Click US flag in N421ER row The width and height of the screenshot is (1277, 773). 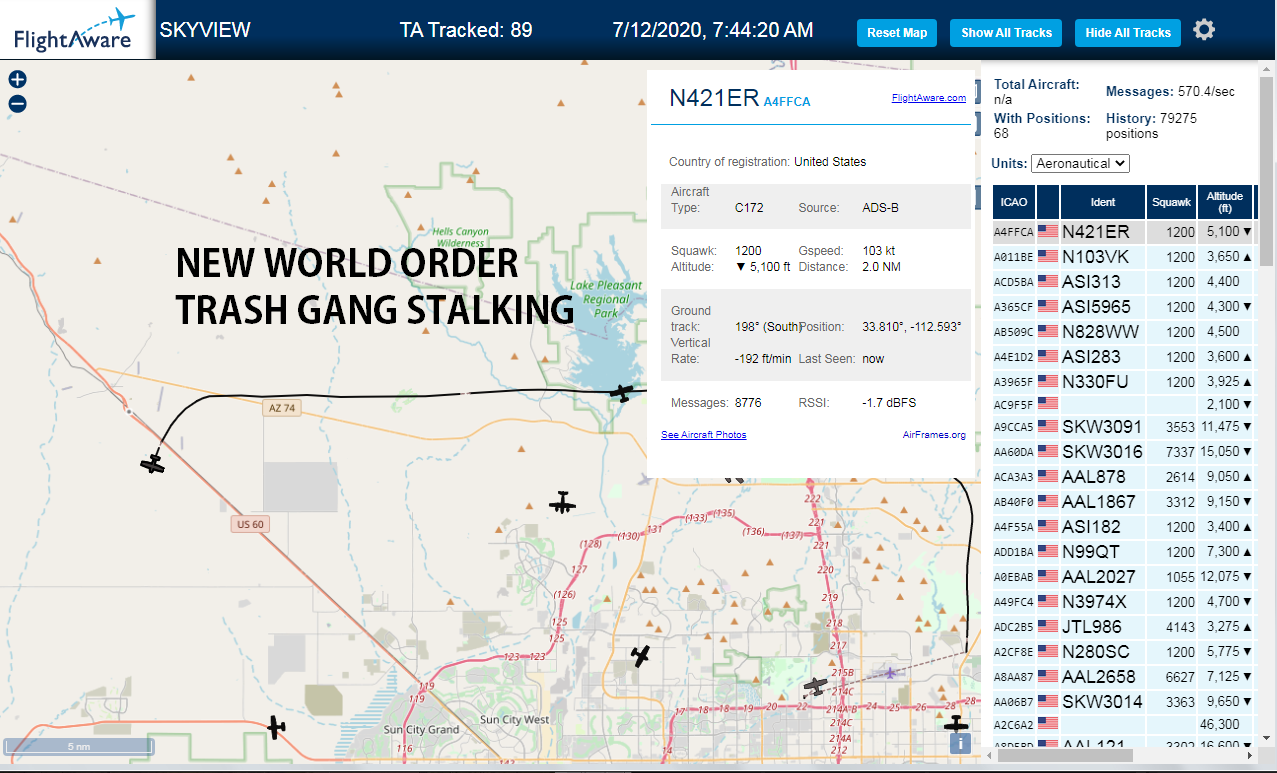pos(1048,232)
